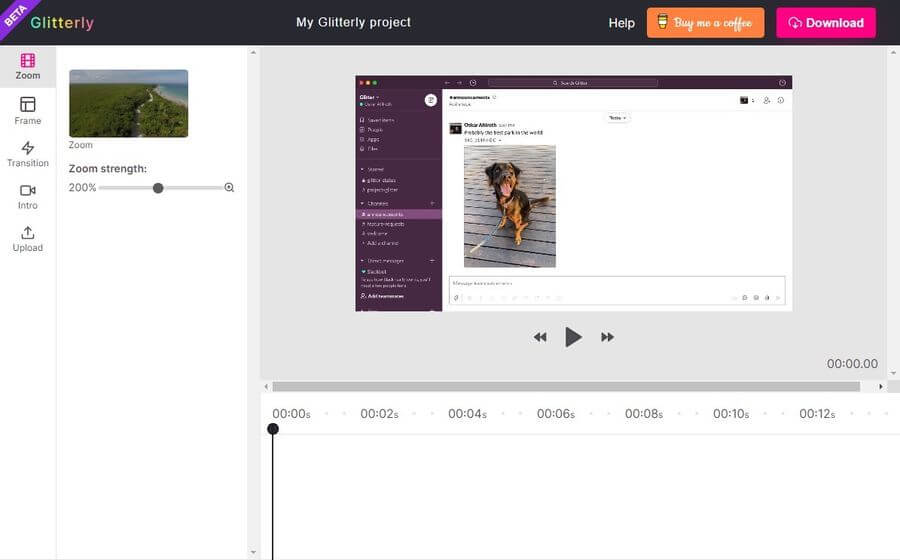Jump to 00:12s on timeline ruler
The image size is (900, 560).
pos(817,414)
